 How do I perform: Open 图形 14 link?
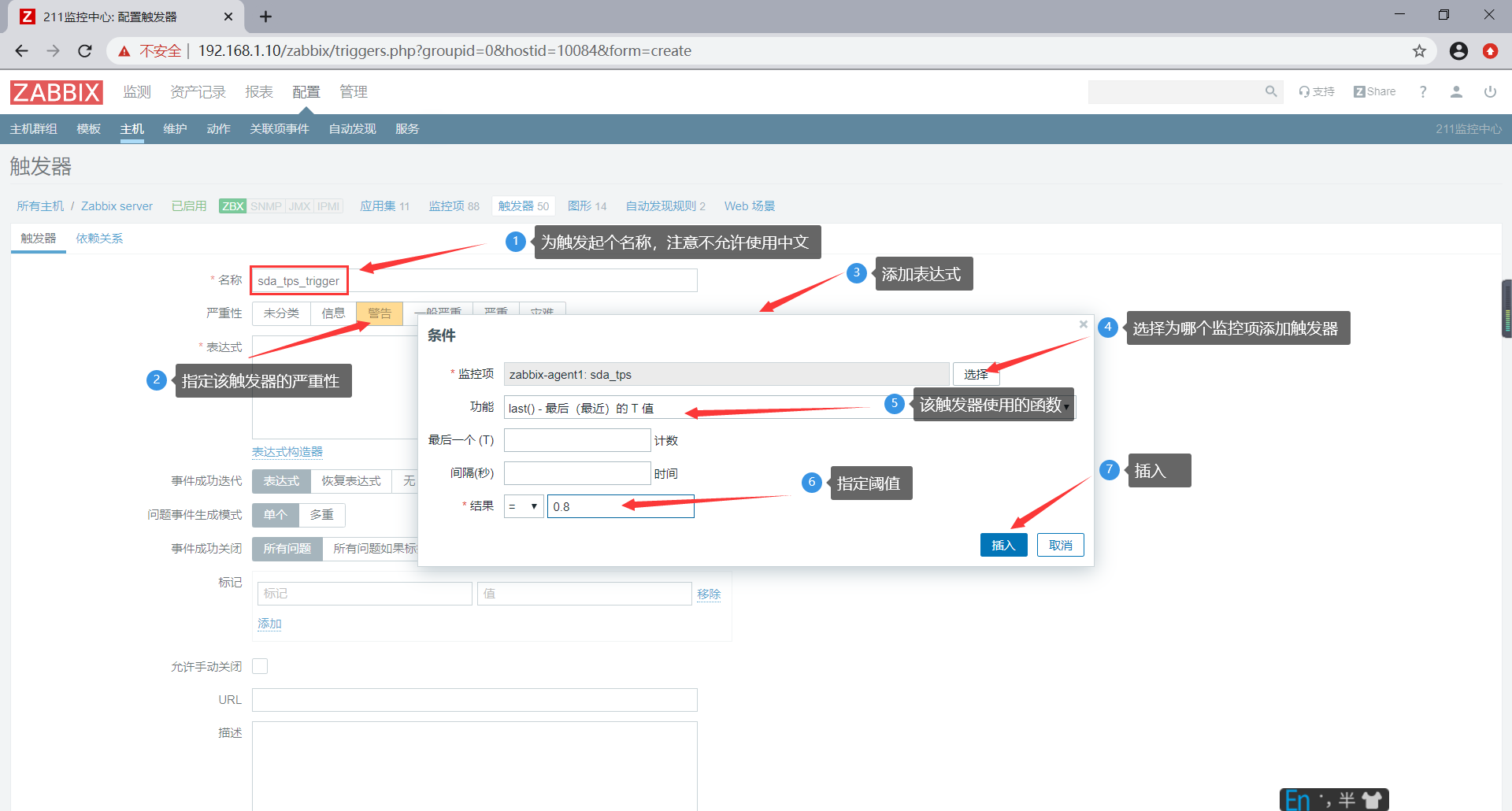point(587,206)
